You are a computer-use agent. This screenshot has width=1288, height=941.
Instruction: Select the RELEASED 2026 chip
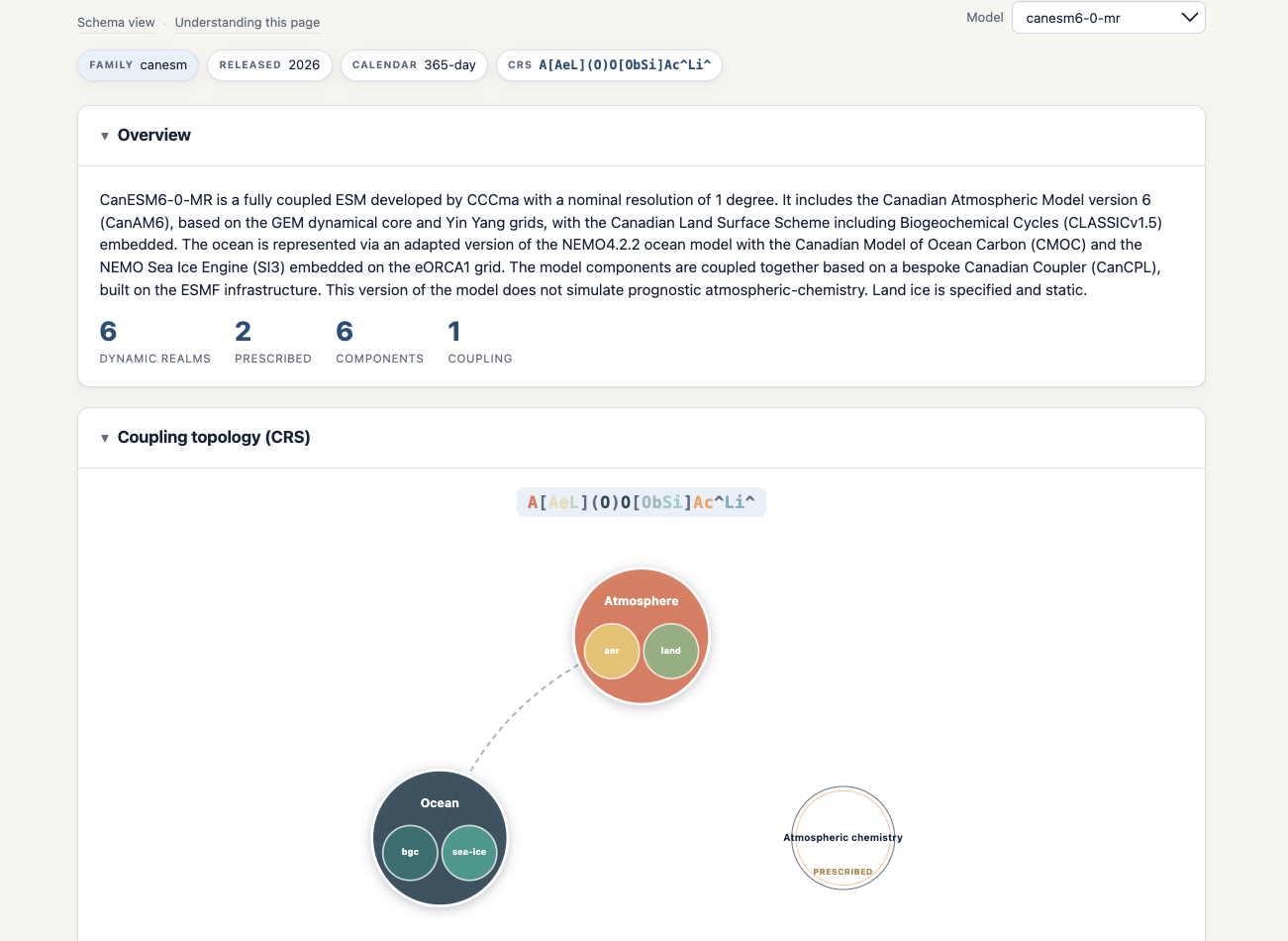(x=269, y=65)
